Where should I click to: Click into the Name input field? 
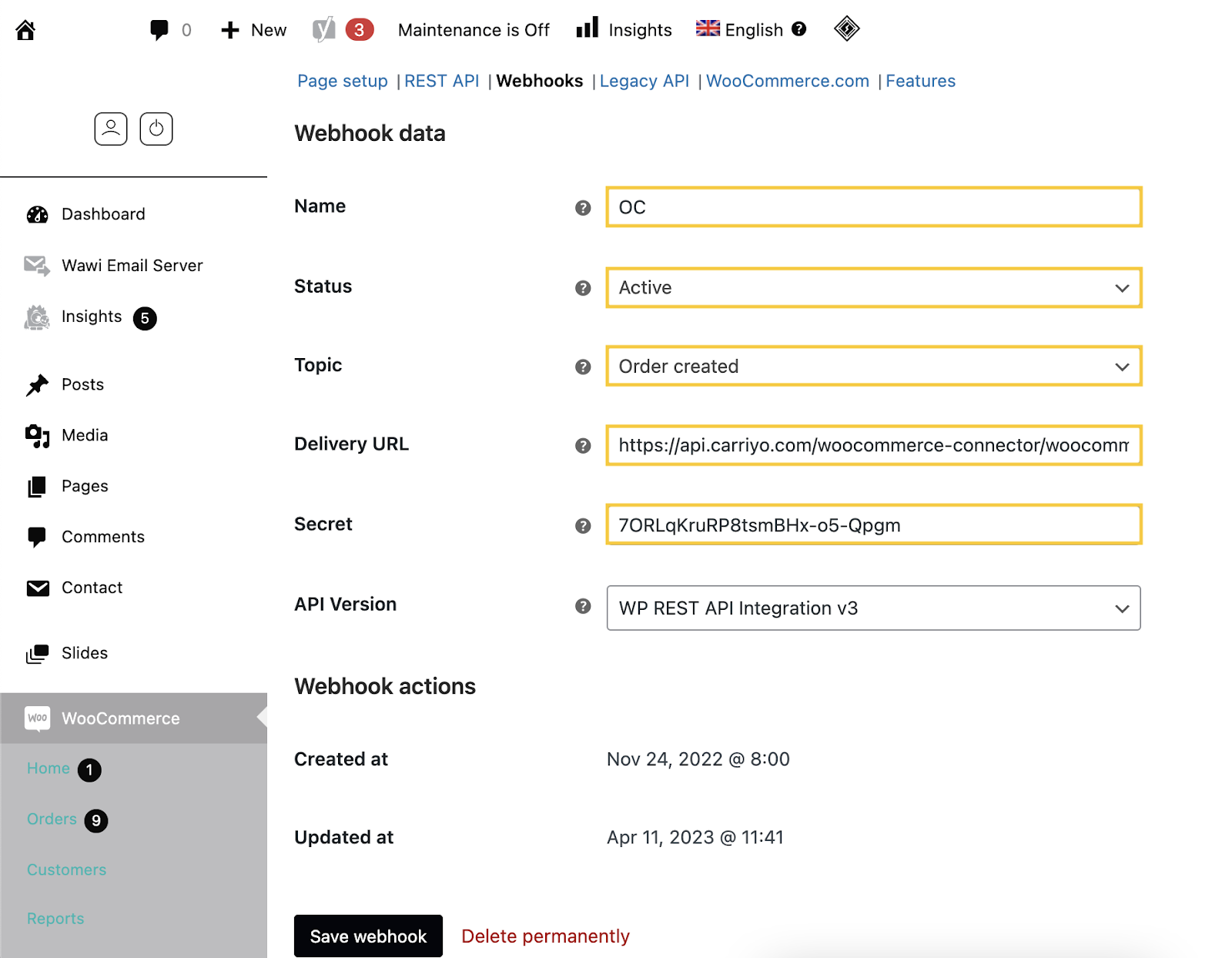(x=873, y=208)
